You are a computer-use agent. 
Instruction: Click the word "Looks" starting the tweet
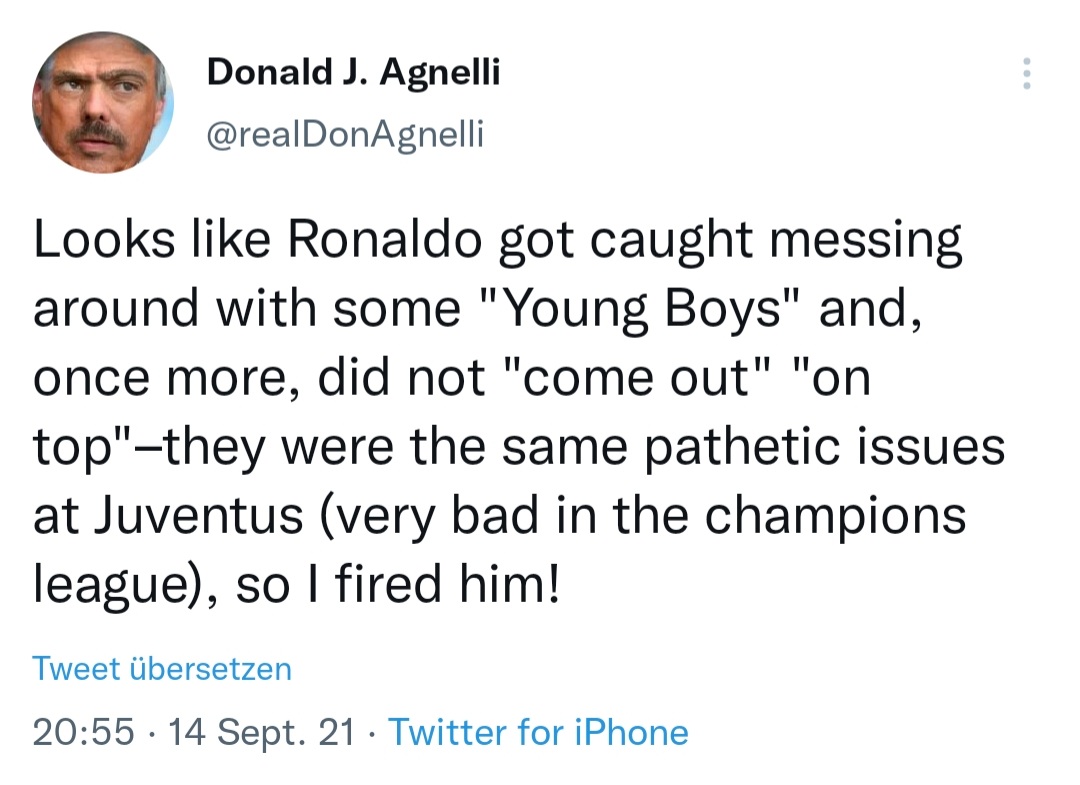pyautogui.click(x=104, y=239)
